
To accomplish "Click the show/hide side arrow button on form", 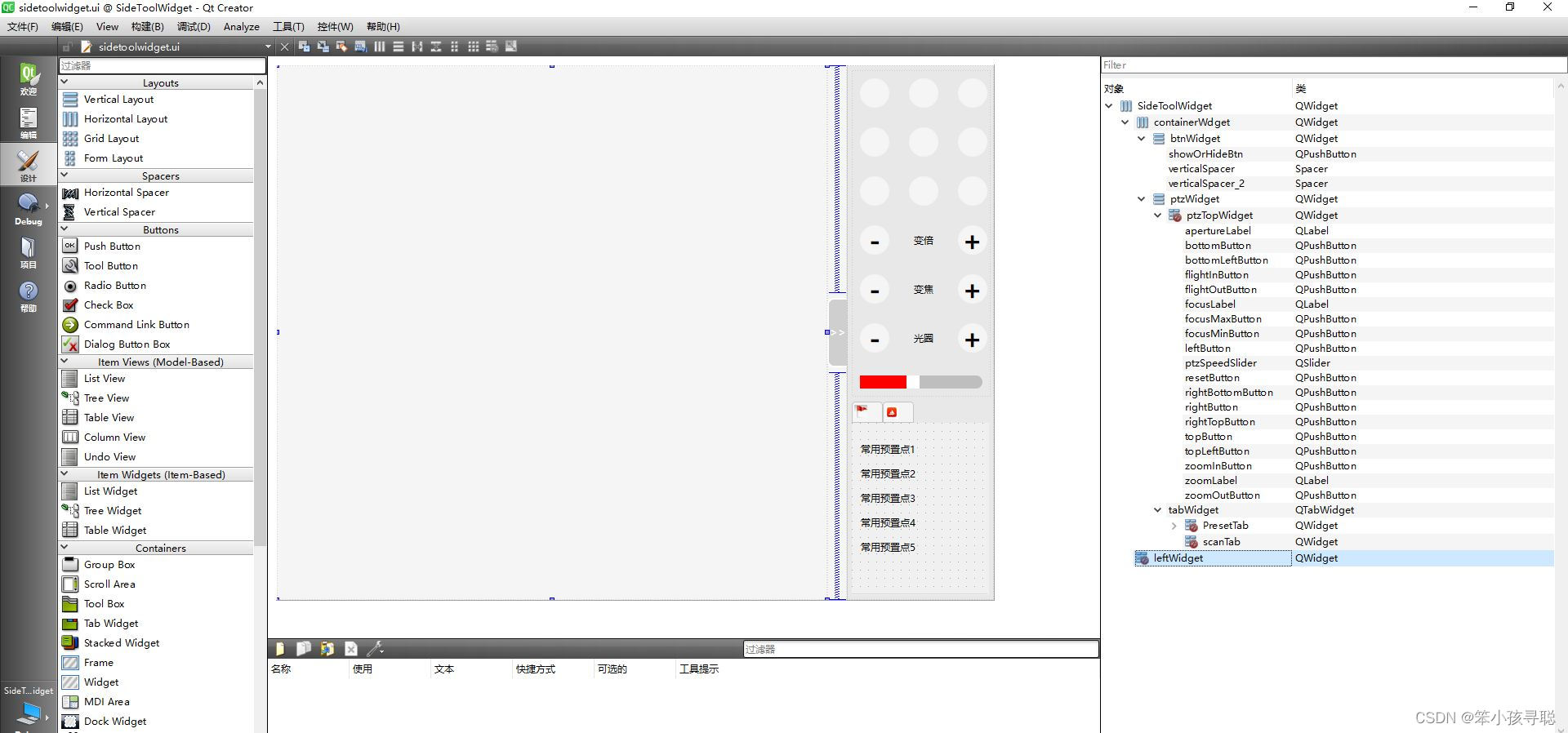I will (838, 332).
